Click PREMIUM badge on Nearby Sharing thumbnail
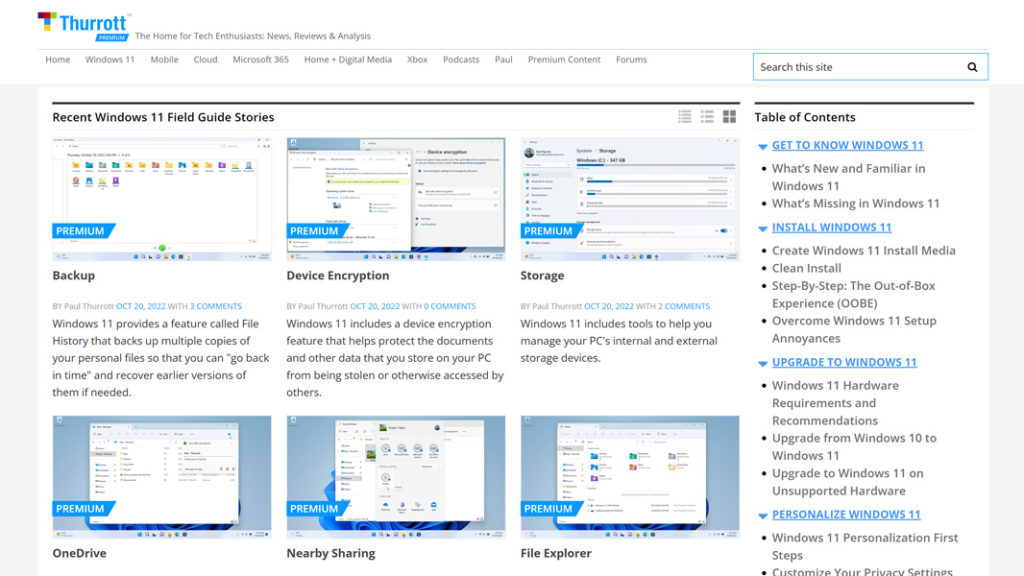Image resolution: width=1024 pixels, height=576 pixels. [x=317, y=508]
